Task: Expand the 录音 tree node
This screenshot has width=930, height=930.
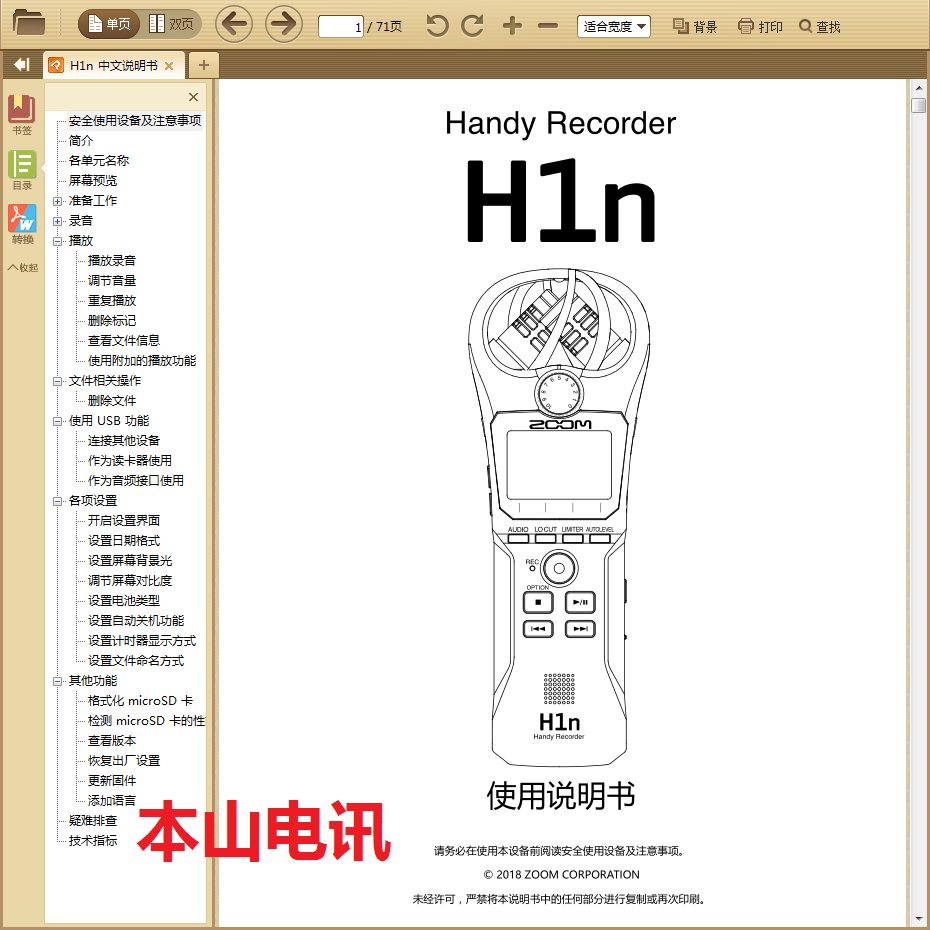Action: point(58,221)
